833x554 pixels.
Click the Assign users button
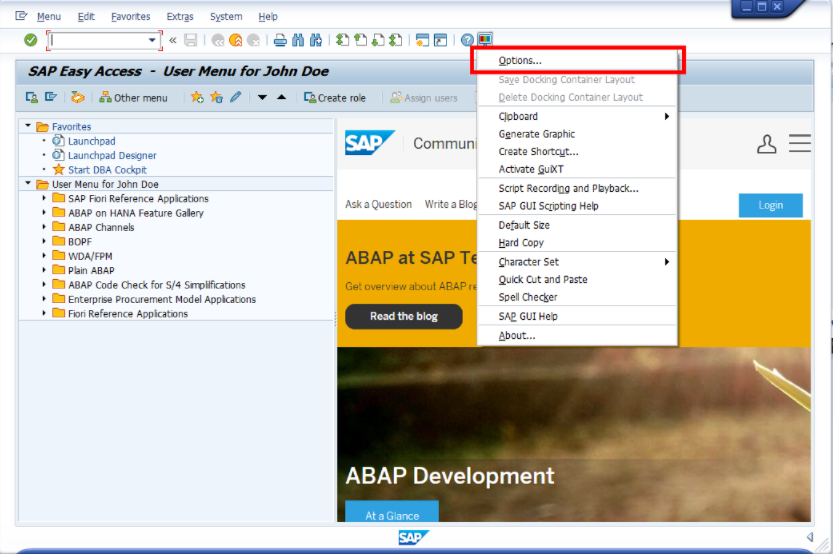(x=423, y=98)
